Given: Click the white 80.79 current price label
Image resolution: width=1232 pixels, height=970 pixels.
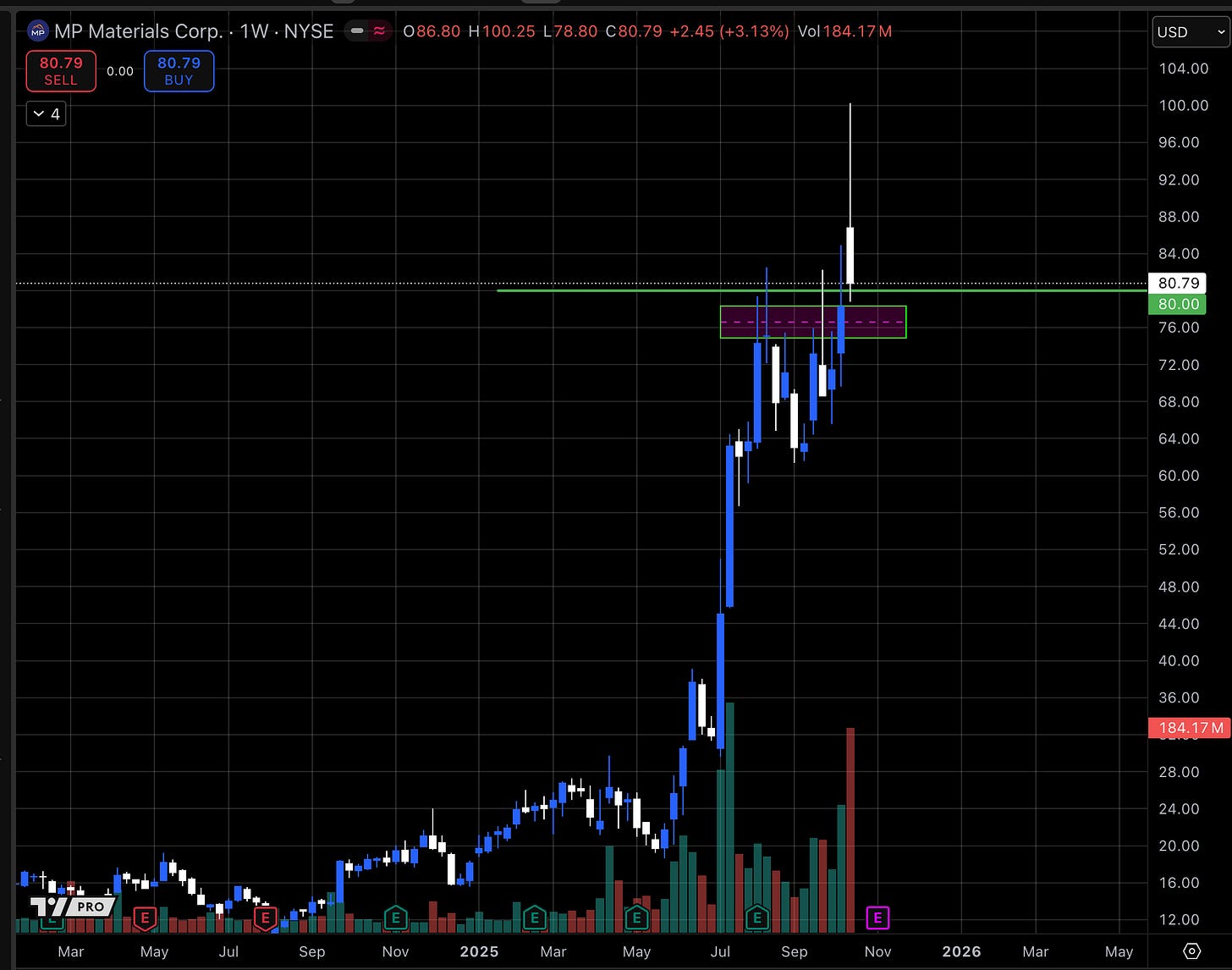Looking at the screenshot, I should click(x=1178, y=284).
